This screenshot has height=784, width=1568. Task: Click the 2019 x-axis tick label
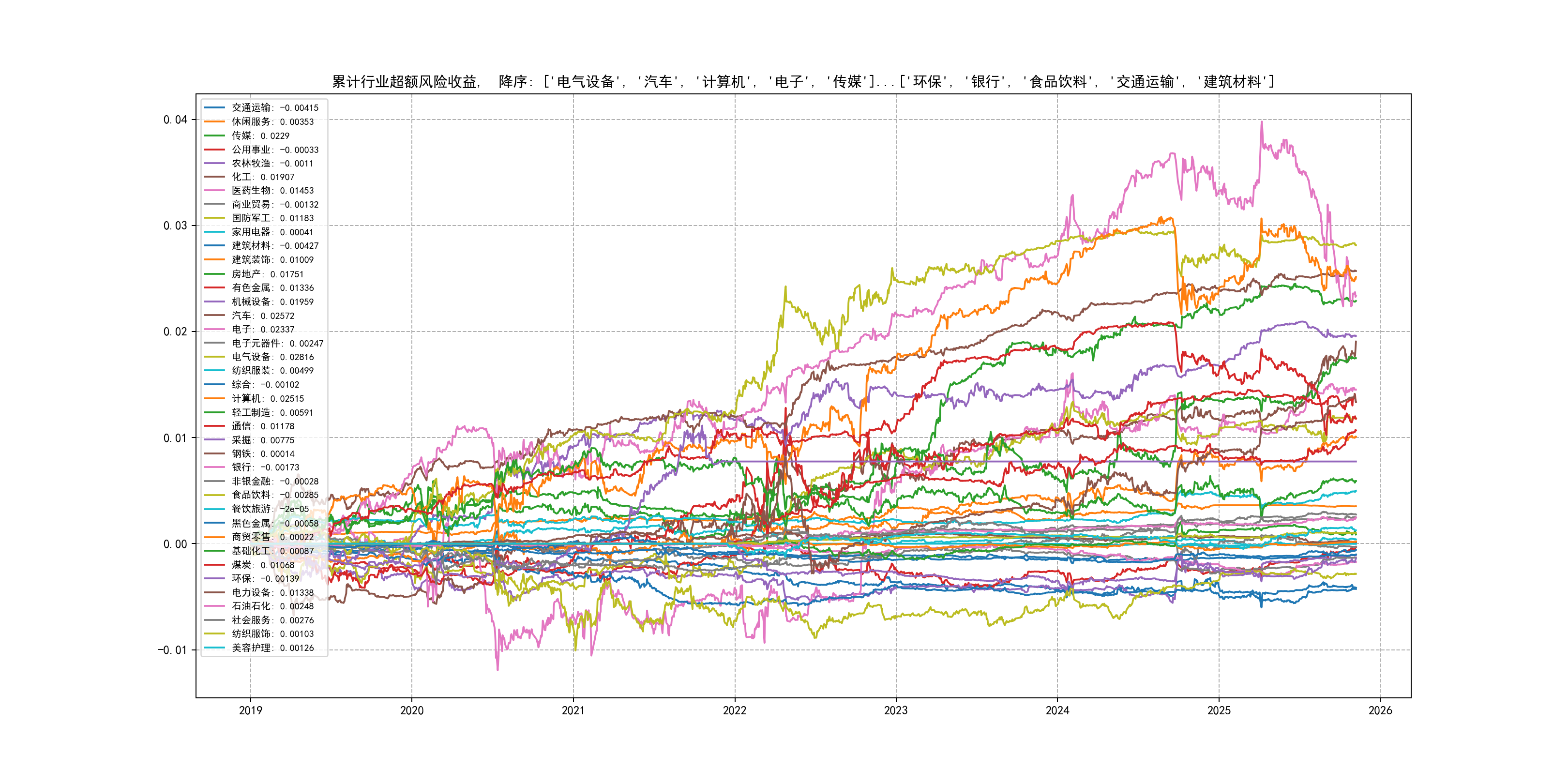[250, 710]
